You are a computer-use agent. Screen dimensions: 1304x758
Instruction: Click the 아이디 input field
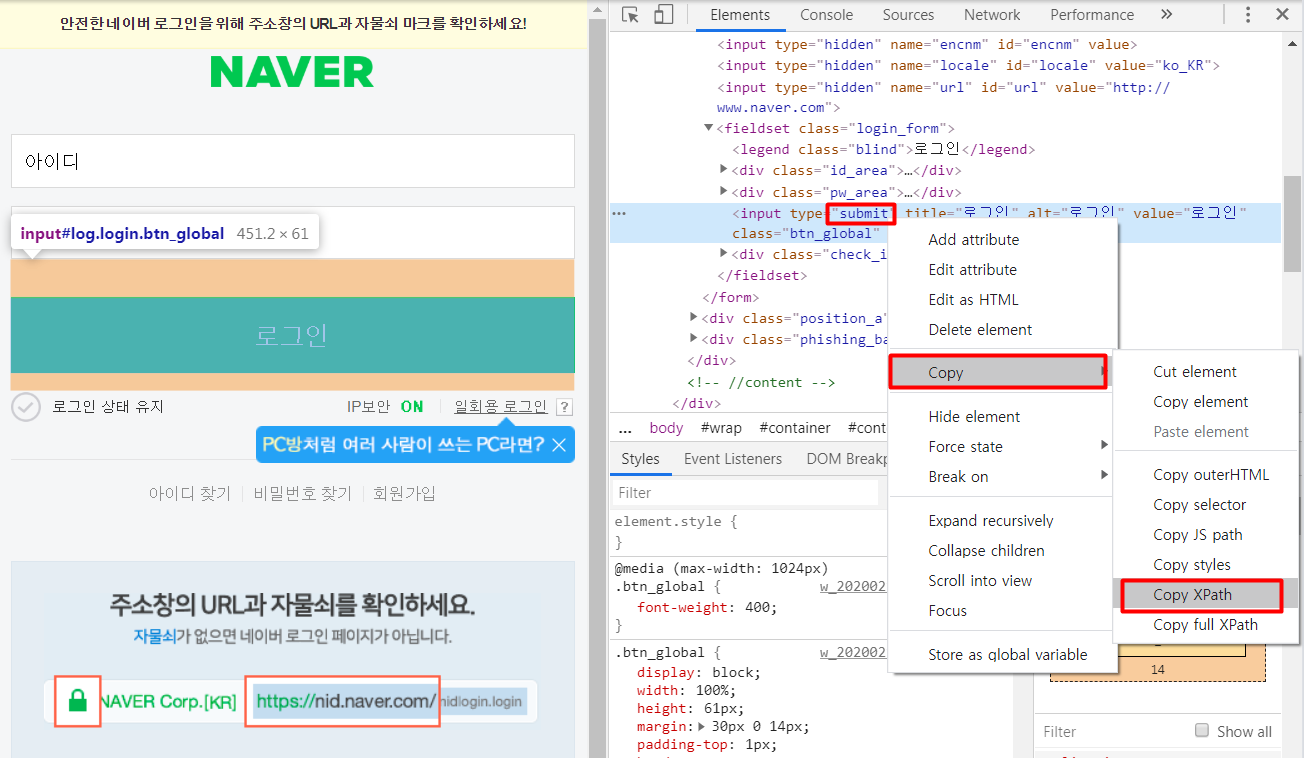point(292,161)
